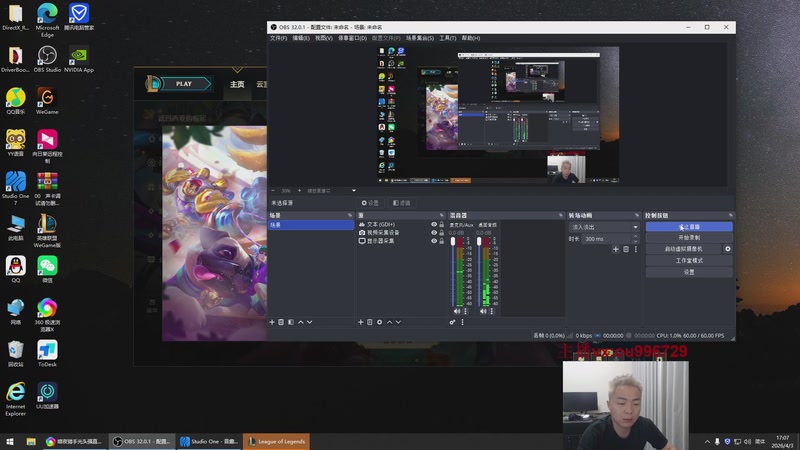Open advanced audio properties gear icon in mixer
Screen dimensions: 800x450
click(453, 322)
